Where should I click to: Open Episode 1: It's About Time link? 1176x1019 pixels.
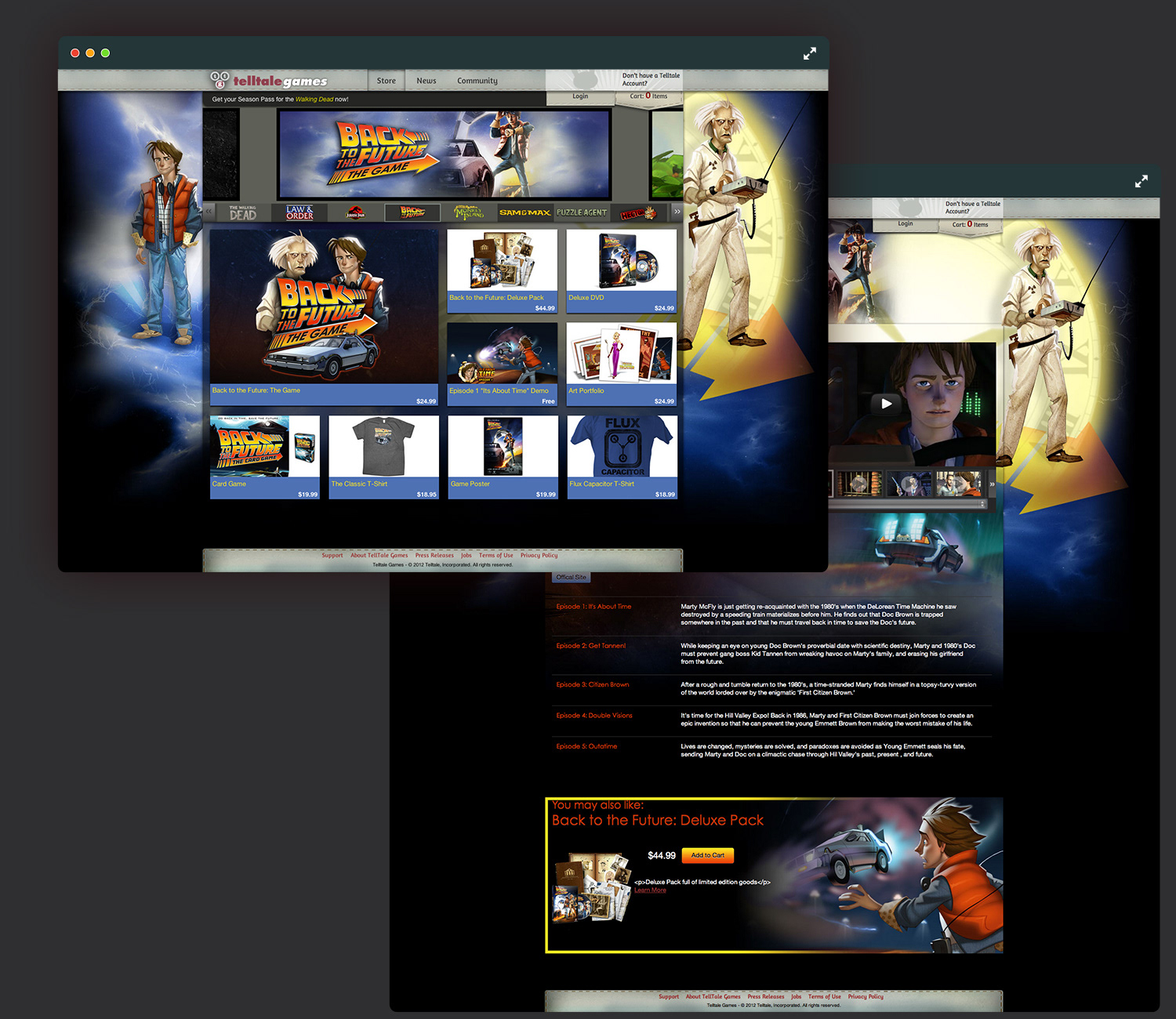click(x=593, y=607)
